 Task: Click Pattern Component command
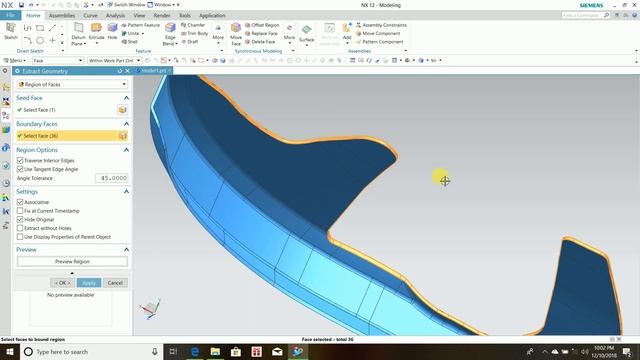point(380,42)
